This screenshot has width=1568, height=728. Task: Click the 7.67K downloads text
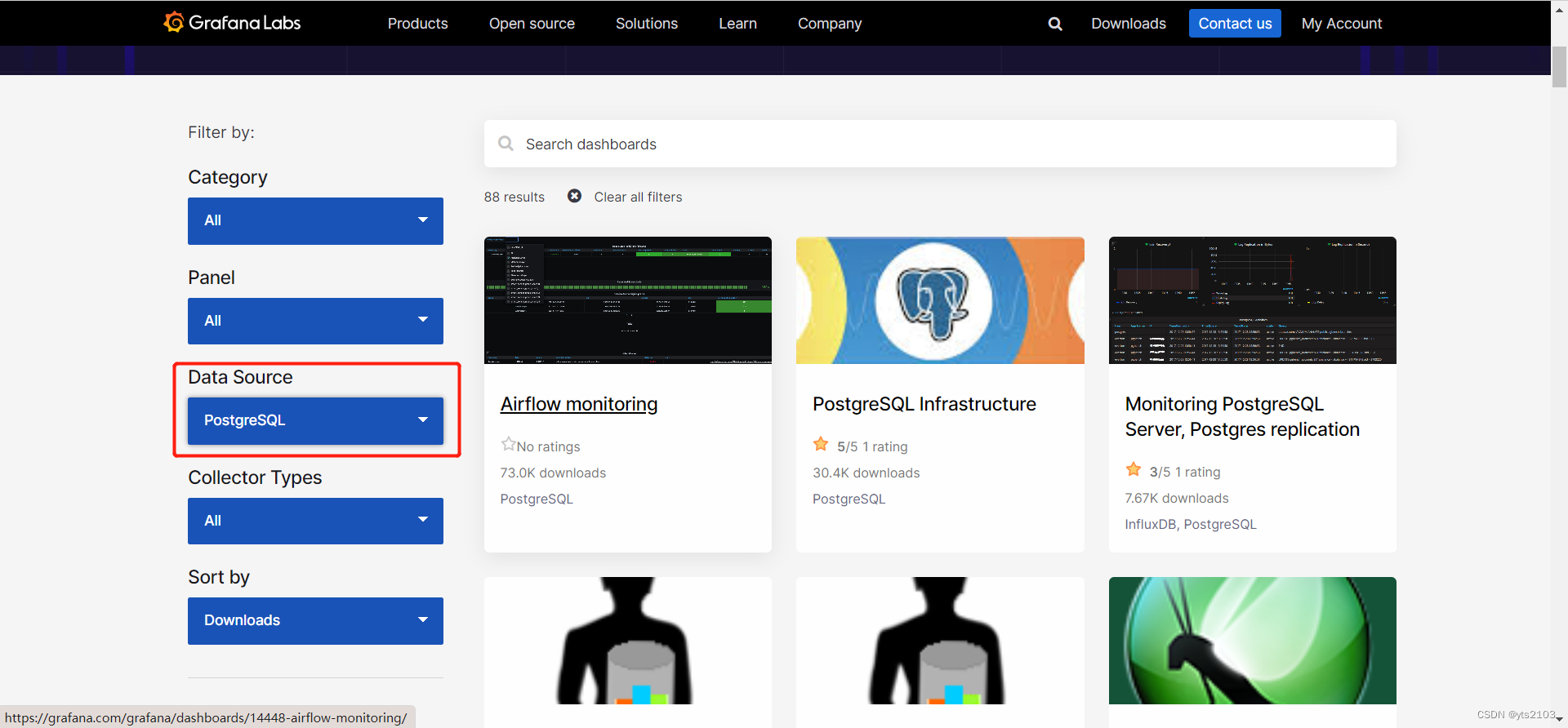click(x=1177, y=498)
